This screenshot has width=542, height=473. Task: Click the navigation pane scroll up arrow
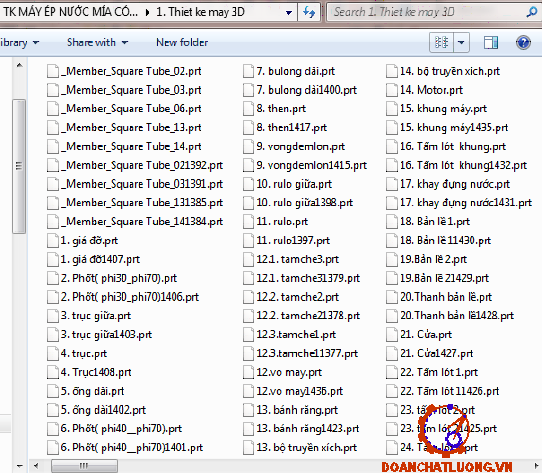[x=20, y=65]
